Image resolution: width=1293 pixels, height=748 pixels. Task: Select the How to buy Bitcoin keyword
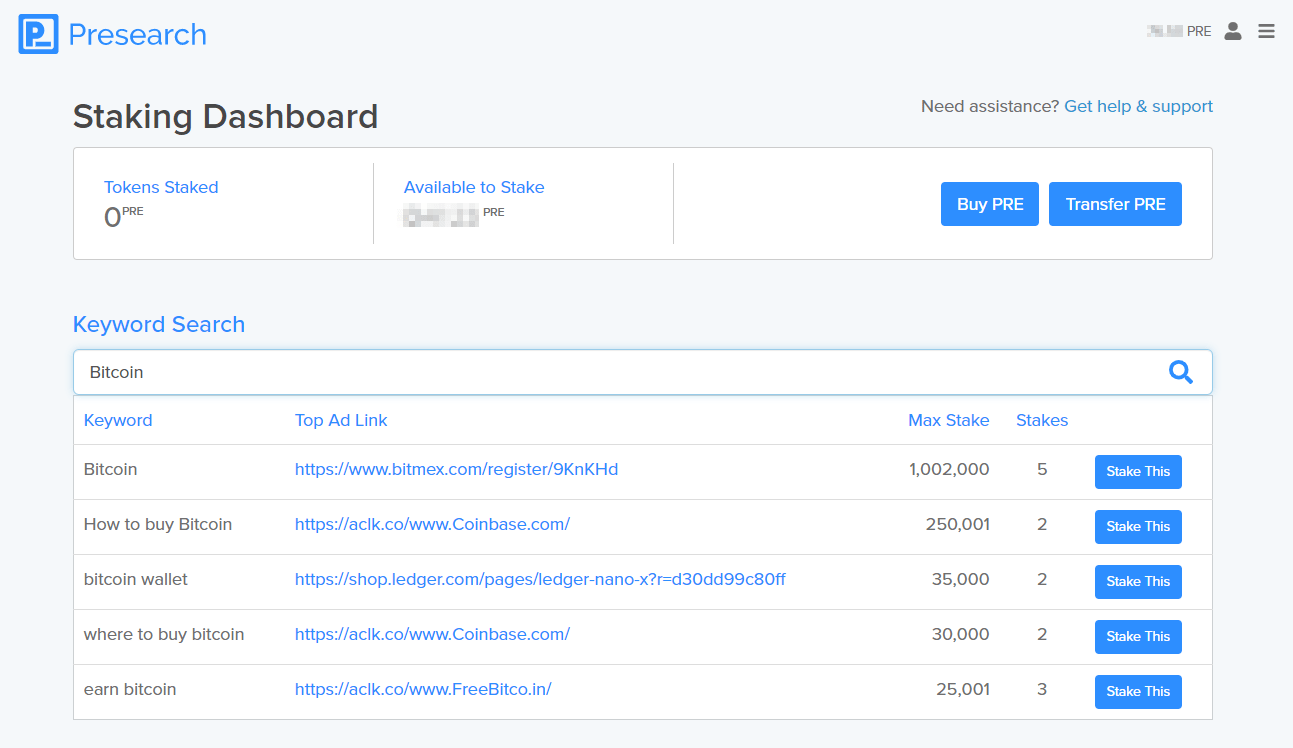(x=158, y=524)
